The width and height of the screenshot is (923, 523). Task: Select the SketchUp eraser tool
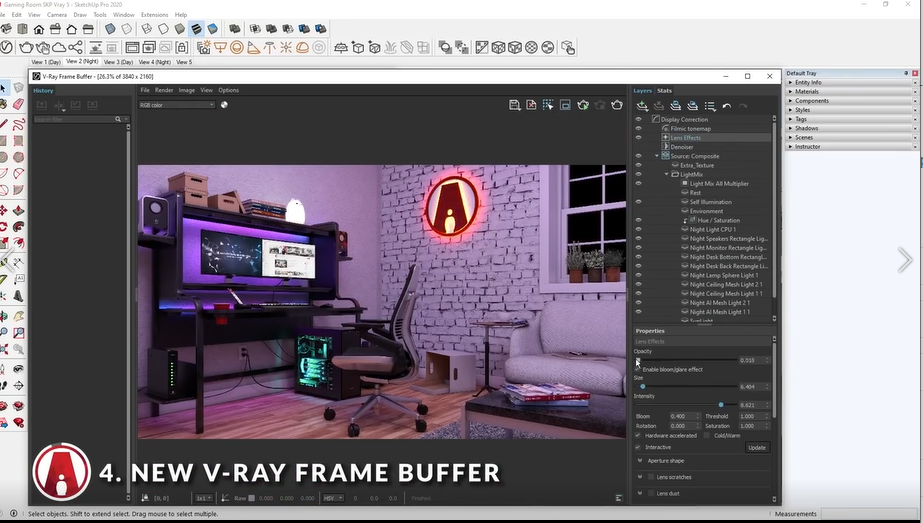point(18,104)
